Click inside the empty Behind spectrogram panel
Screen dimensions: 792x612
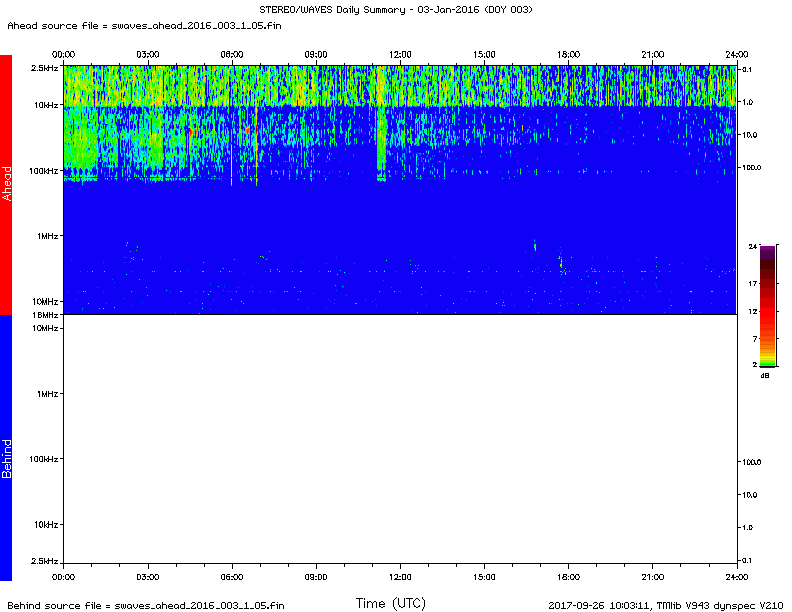400,445
